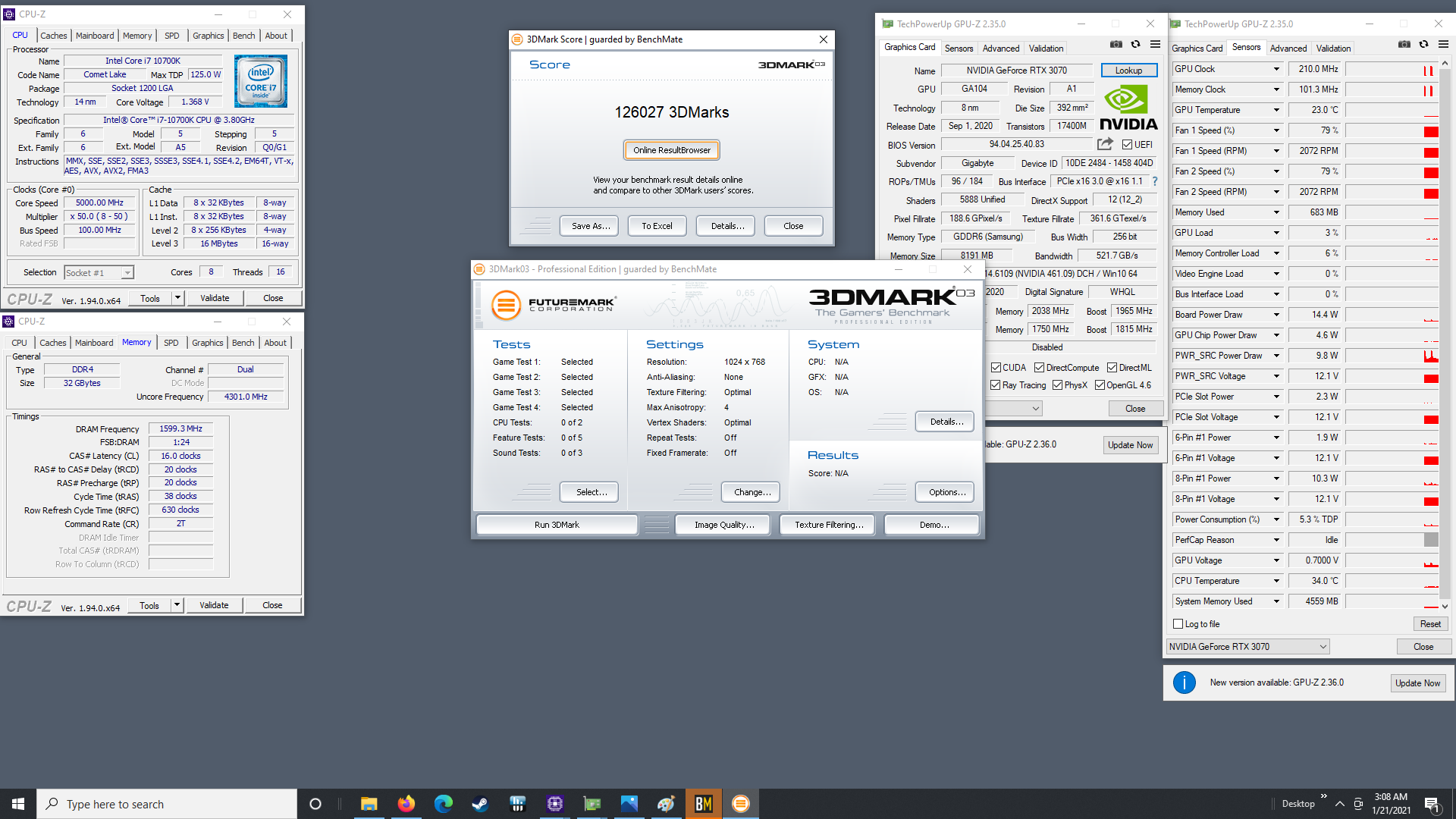Open File Explorer from taskbar
Screen dimensions: 1456x819
[369, 804]
